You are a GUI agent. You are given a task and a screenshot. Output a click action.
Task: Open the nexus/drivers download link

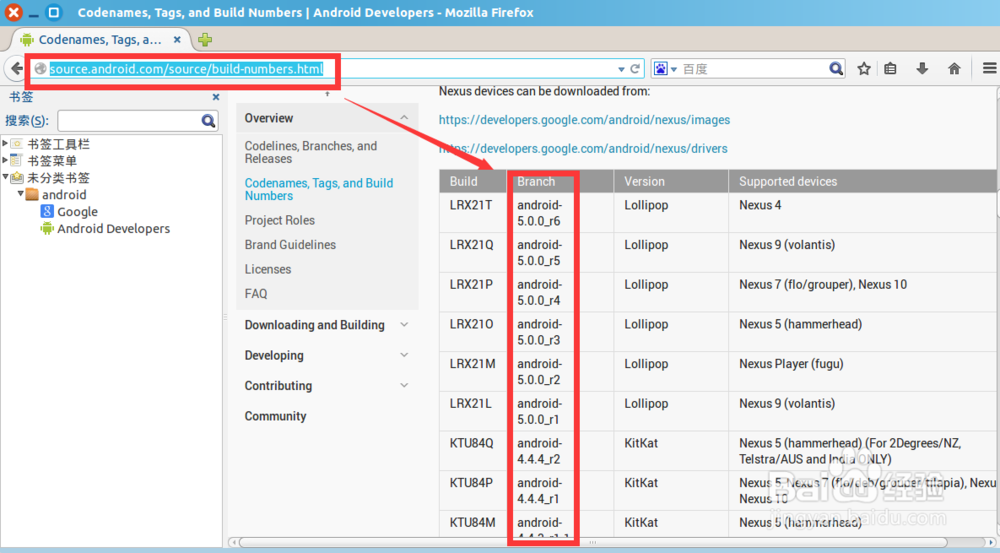click(x=583, y=149)
